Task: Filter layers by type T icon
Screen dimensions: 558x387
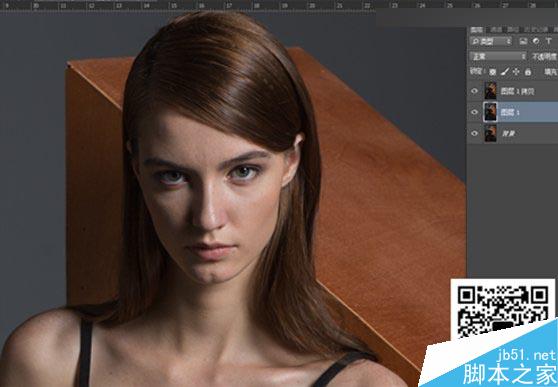Action: pos(548,41)
